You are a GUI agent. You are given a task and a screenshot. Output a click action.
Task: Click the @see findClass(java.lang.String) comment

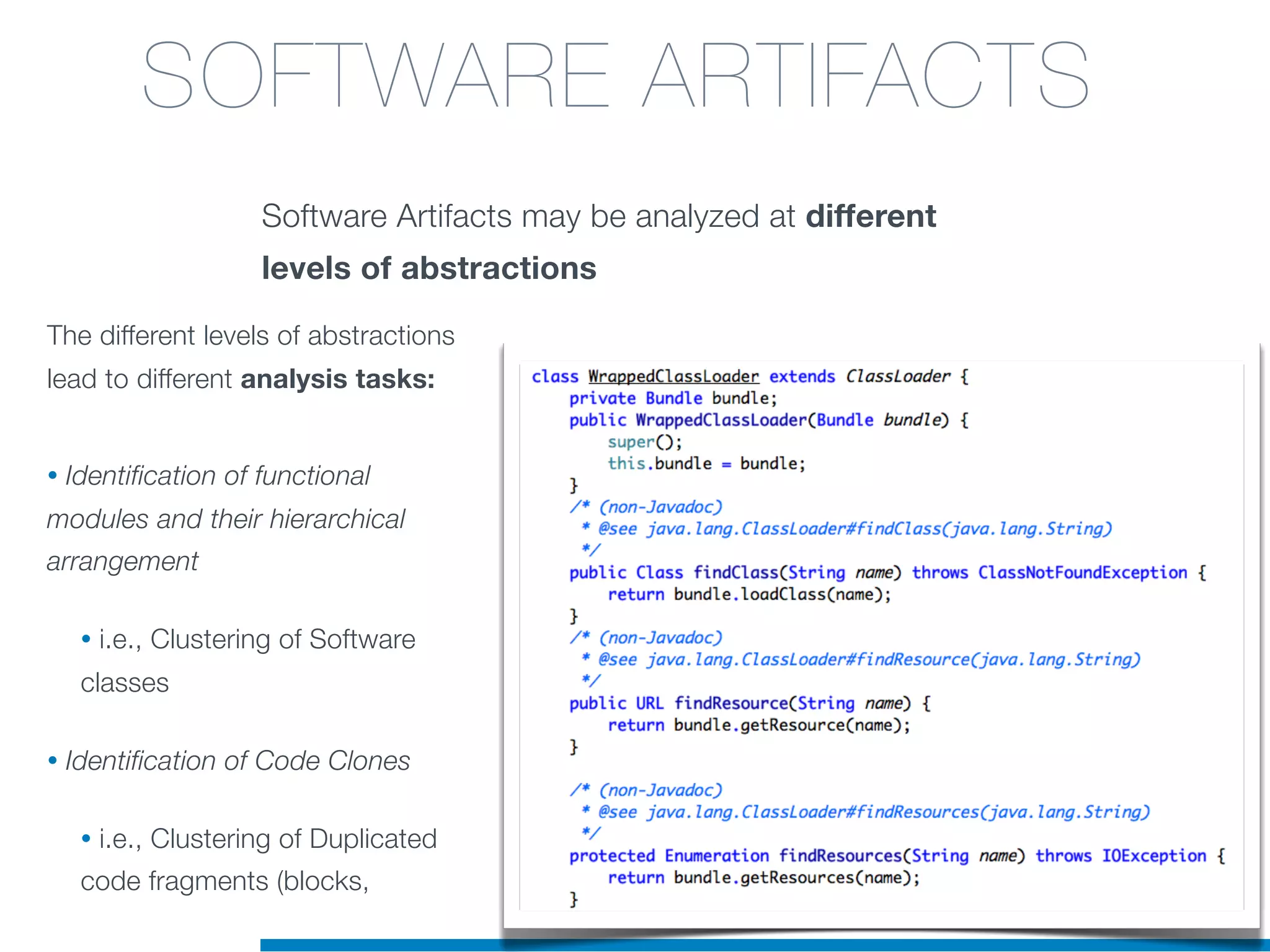(x=846, y=529)
